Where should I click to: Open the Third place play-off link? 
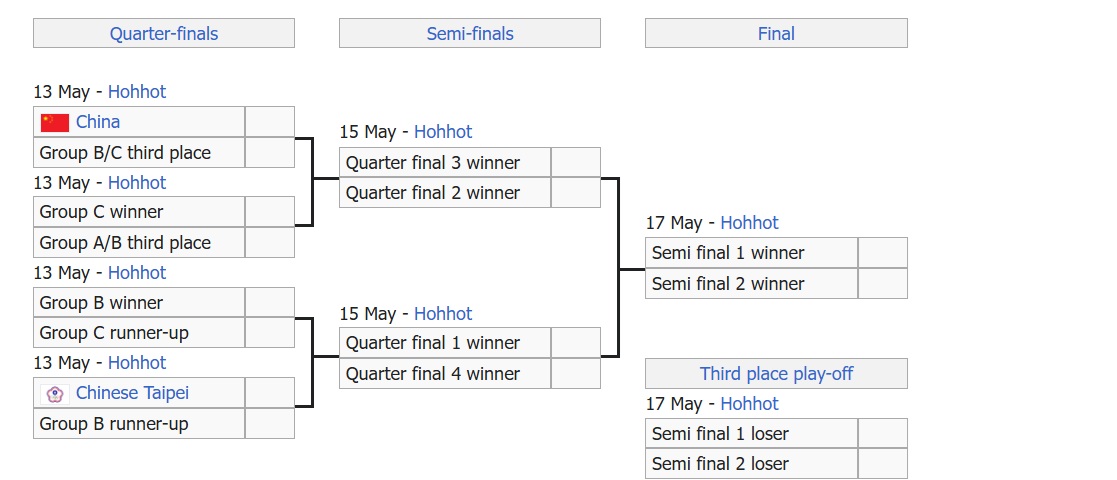pos(776,373)
